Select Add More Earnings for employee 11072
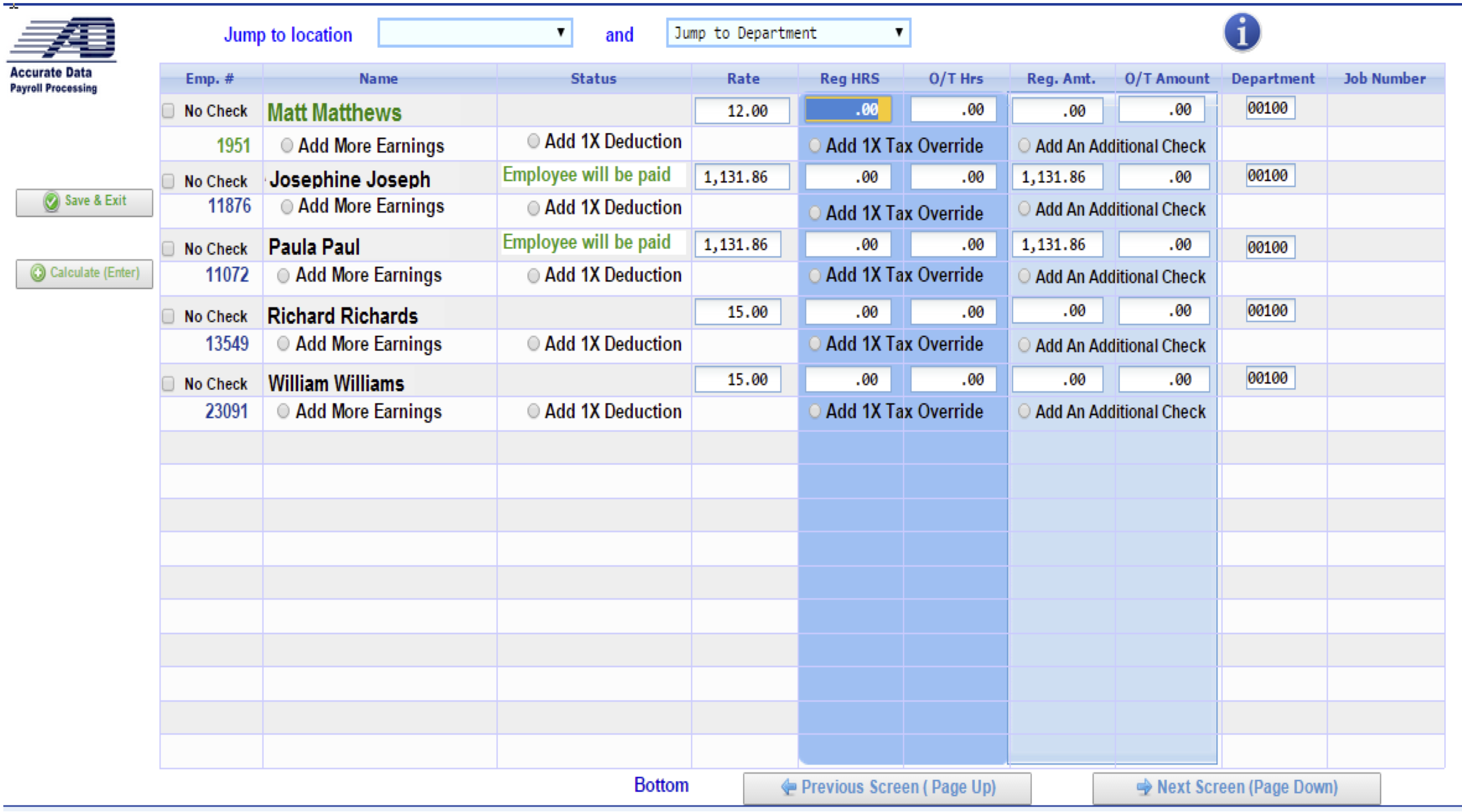Viewport: 1462px width, 812px height. click(x=283, y=276)
